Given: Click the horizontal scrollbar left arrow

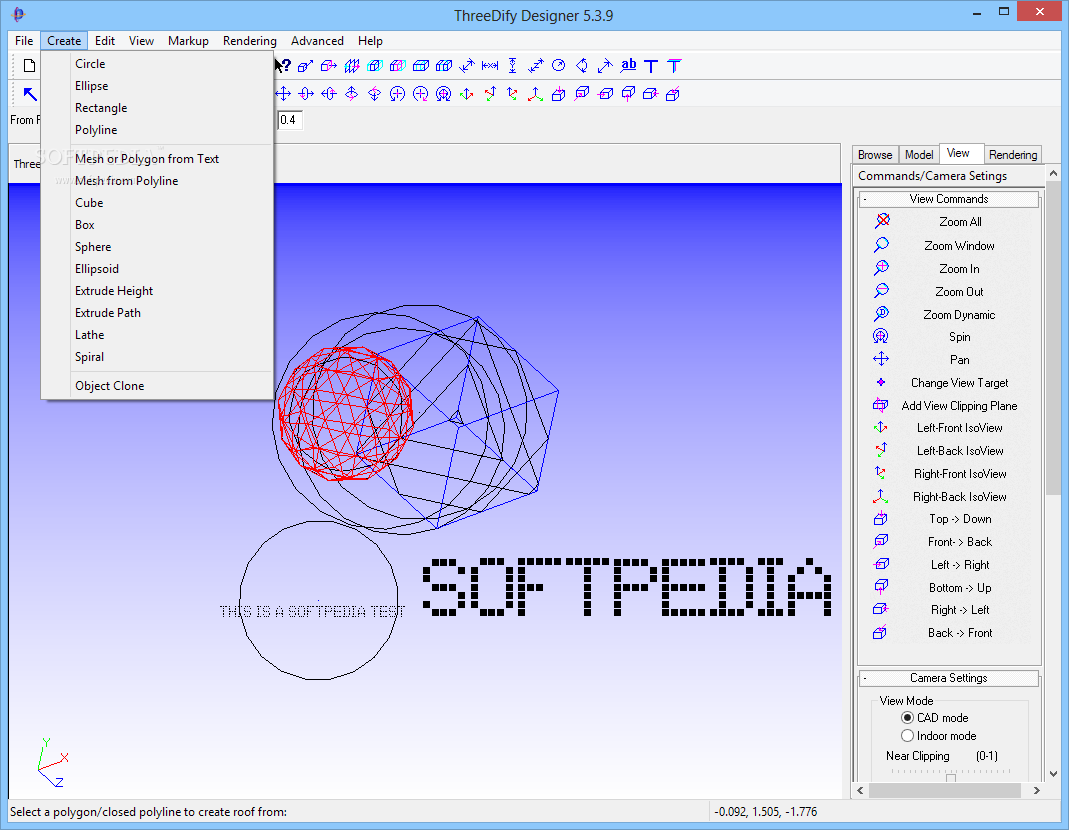Looking at the screenshot, I should pyautogui.click(x=860, y=790).
